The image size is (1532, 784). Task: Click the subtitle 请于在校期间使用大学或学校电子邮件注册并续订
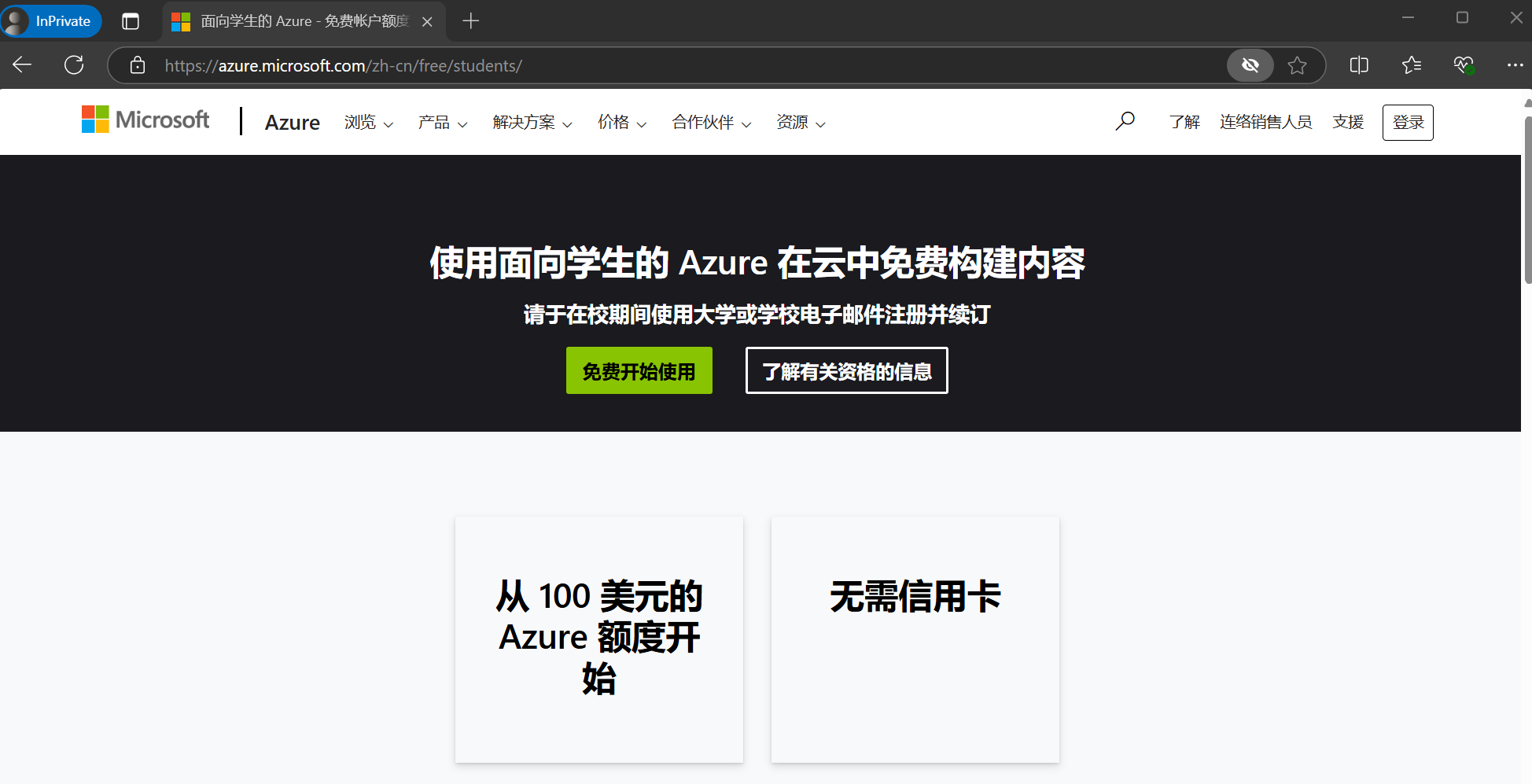click(757, 315)
